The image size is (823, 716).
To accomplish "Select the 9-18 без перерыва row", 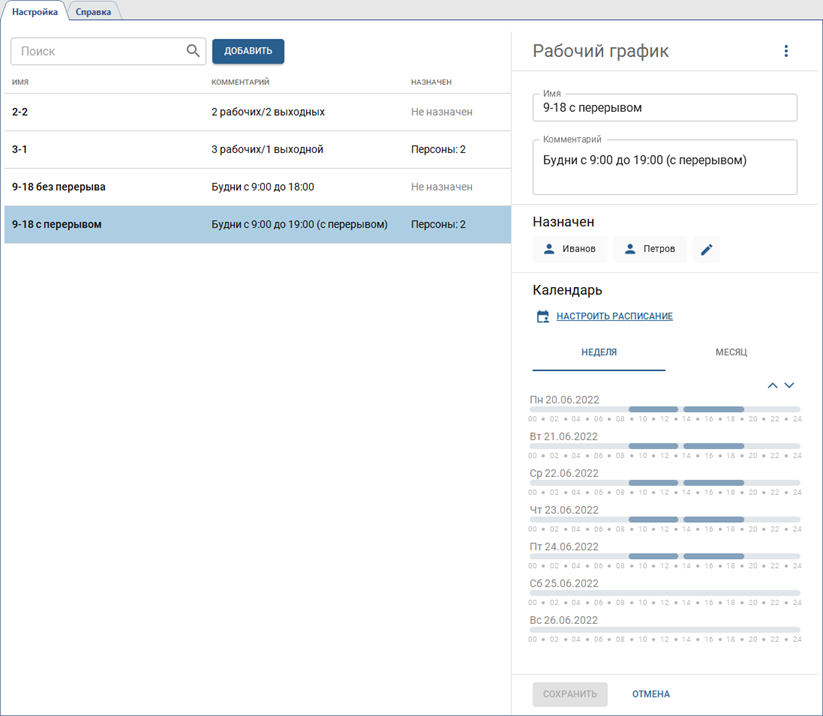I will (x=257, y=187).
